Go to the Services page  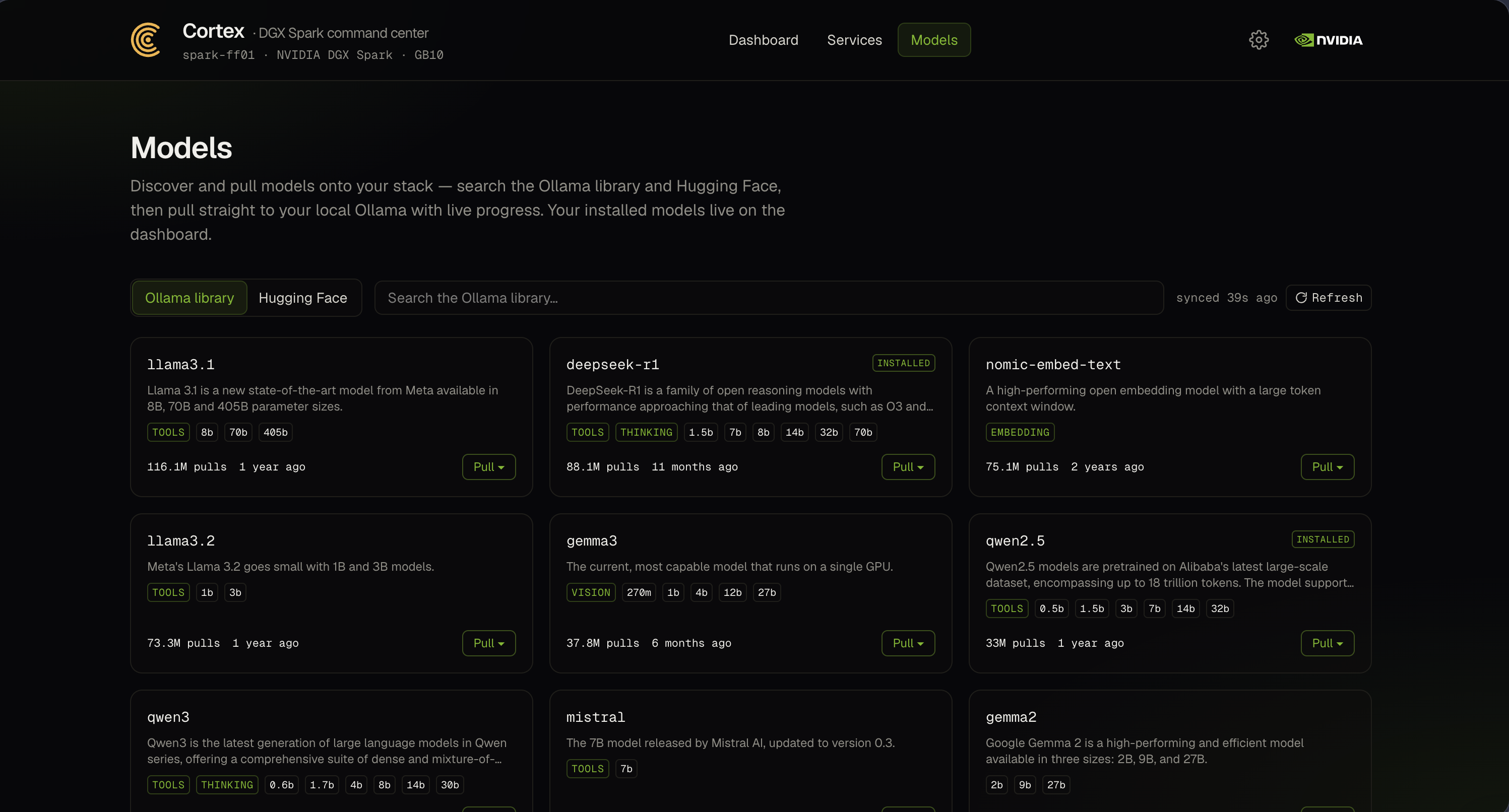[854, 40]
